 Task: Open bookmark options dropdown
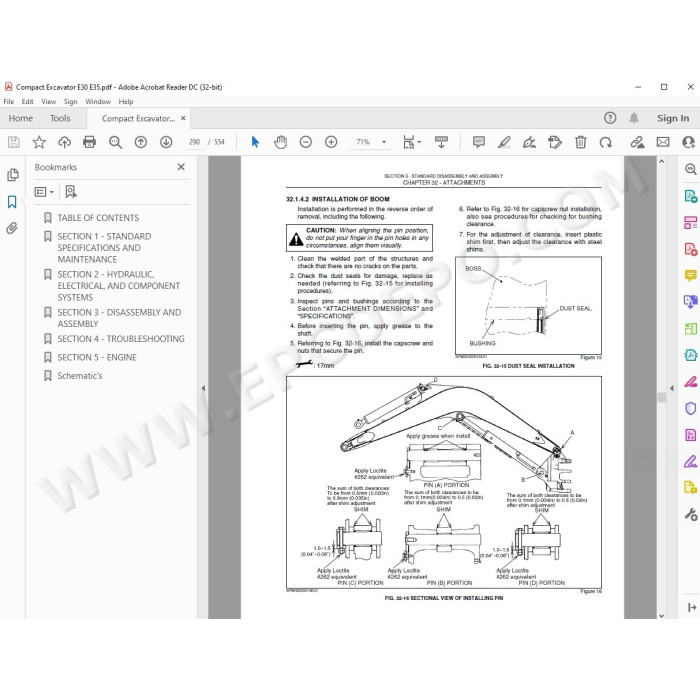tap(44, 192)
